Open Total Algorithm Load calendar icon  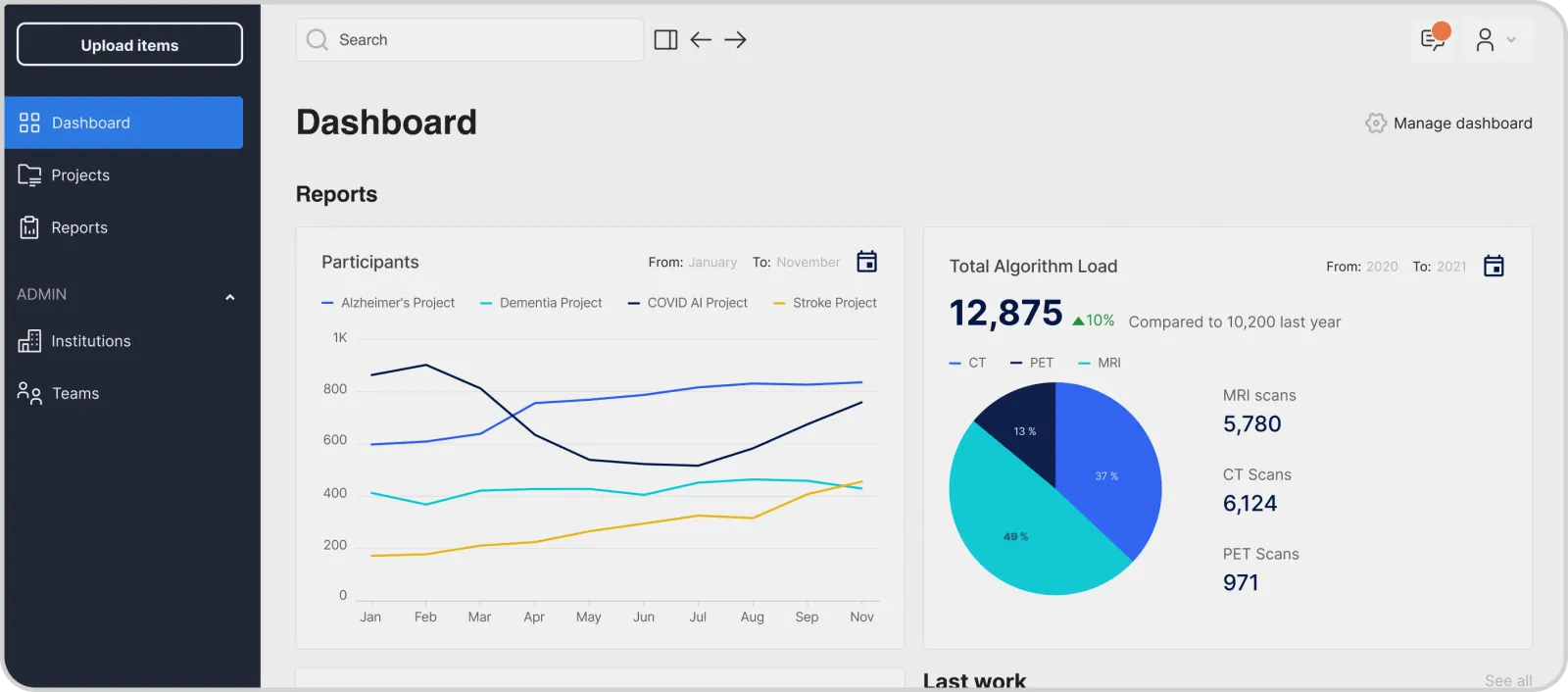click(1494, 266)
